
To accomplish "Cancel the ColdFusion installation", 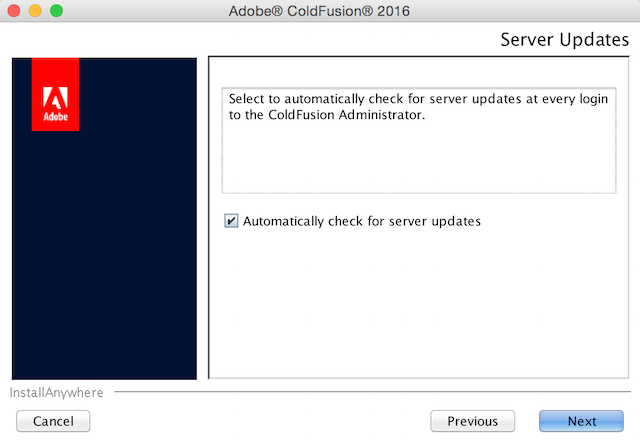I will (x=53, y=421).
